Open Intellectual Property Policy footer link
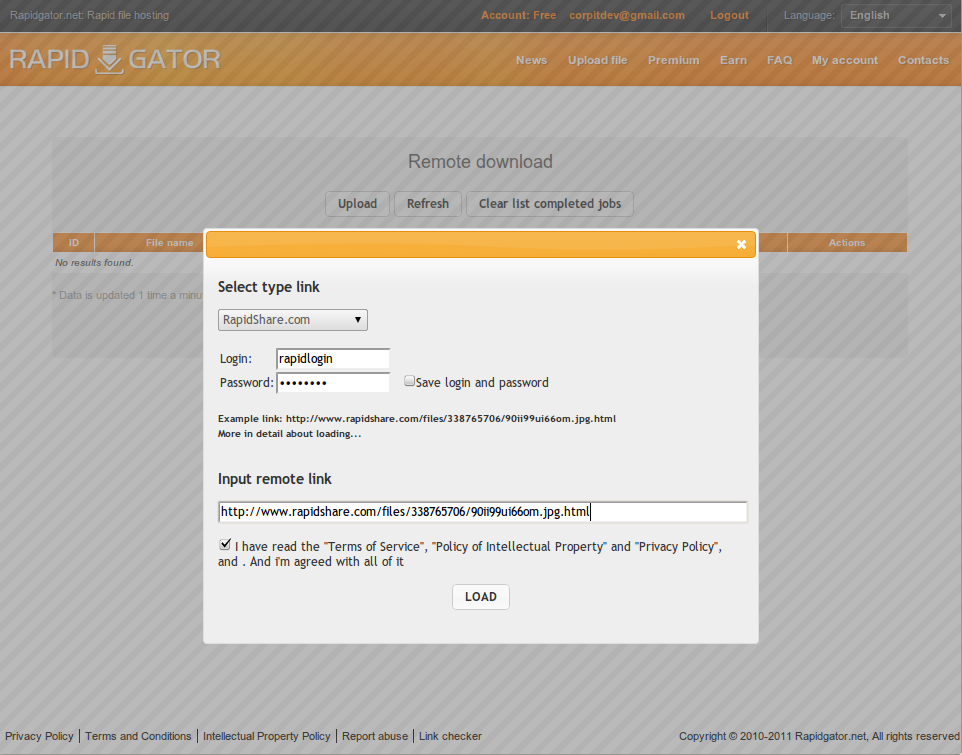Screen dimensions: 962x755 pyautogui.click(x=267, y=736)
